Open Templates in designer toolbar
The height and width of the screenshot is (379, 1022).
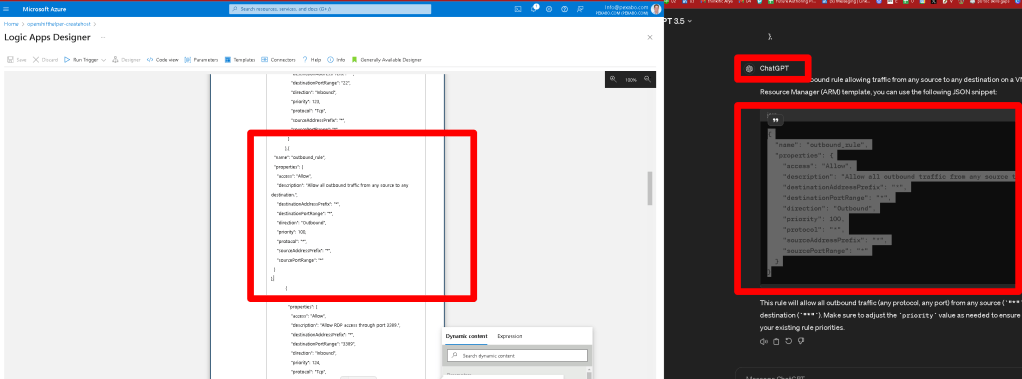pos(240,59)
